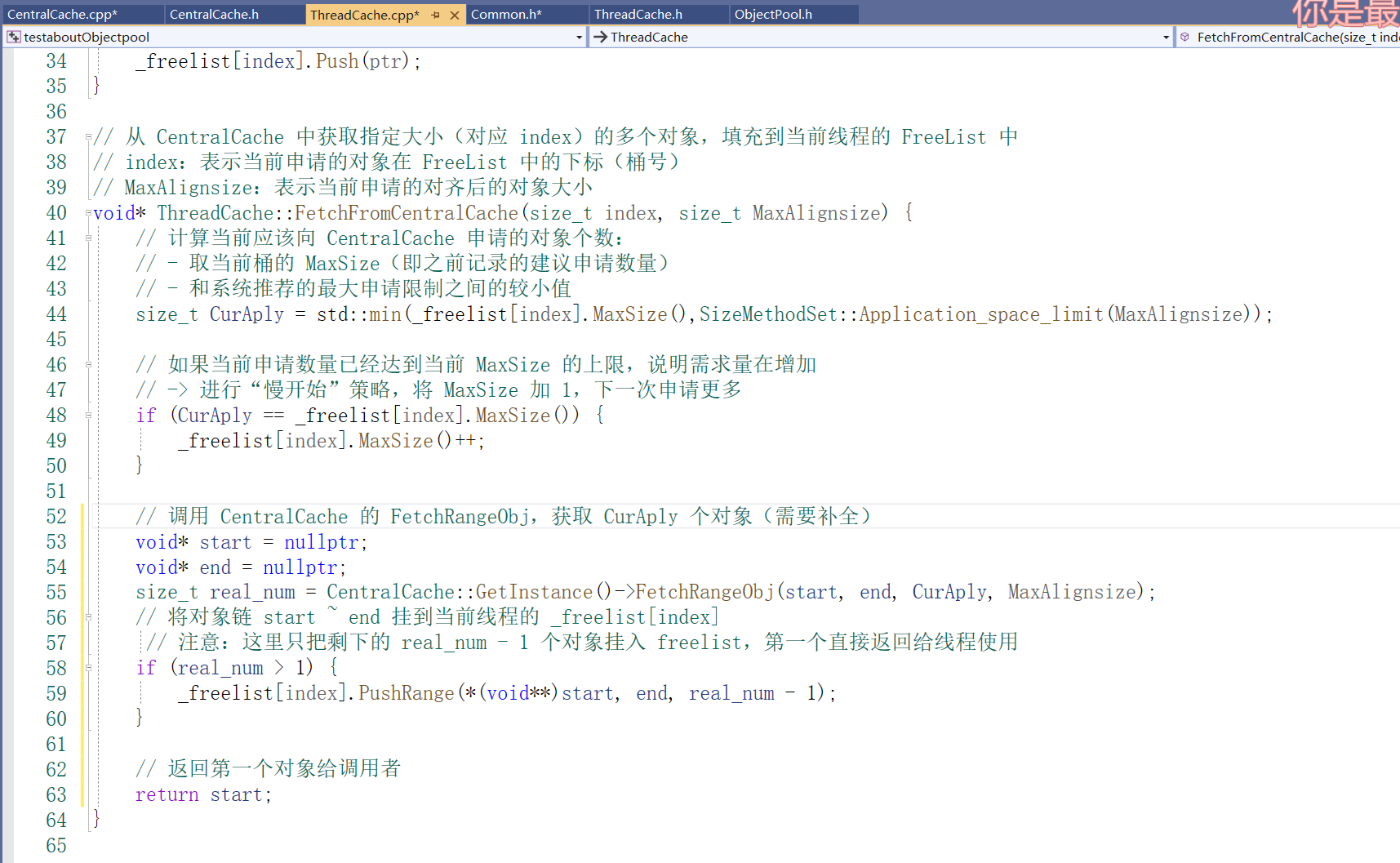The image size is (1400, 863).
Task: Click FetchRangeObj call on line 55
Action: (x=704, y=592)
